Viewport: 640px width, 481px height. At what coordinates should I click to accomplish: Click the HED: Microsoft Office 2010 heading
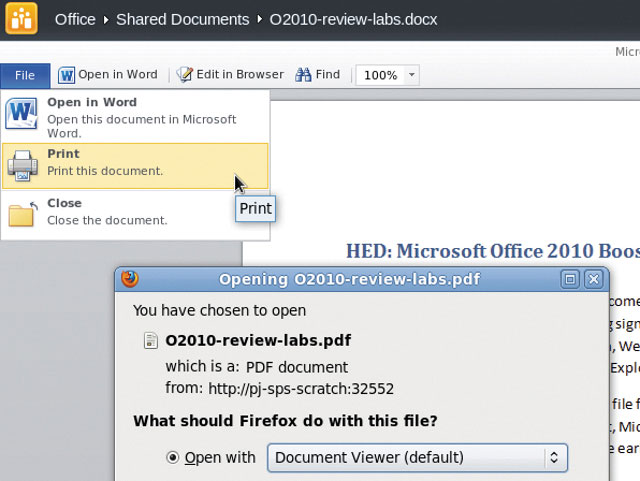tap(493, 251)
